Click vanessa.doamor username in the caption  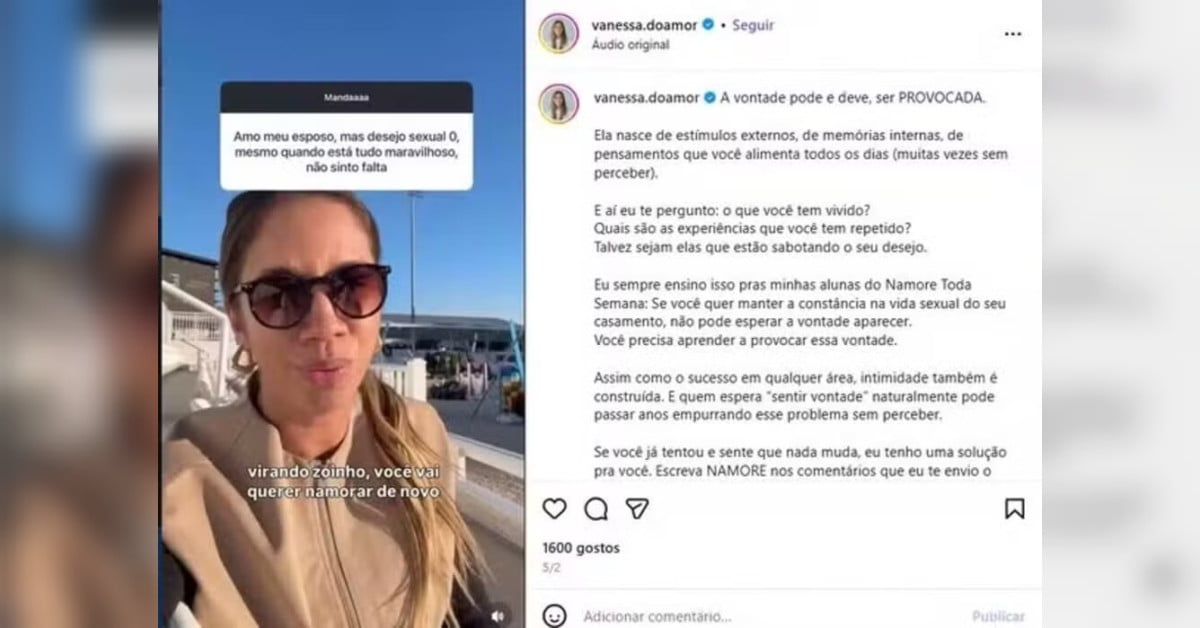(647, 98)
